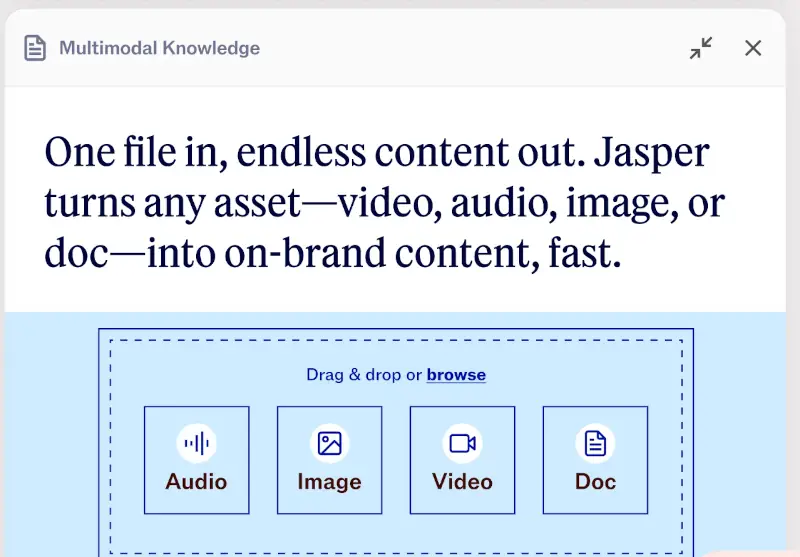Viewport: 800px width, 557px height.
Task: Click the "Drag & drop or" text
Action: point(364,375)
